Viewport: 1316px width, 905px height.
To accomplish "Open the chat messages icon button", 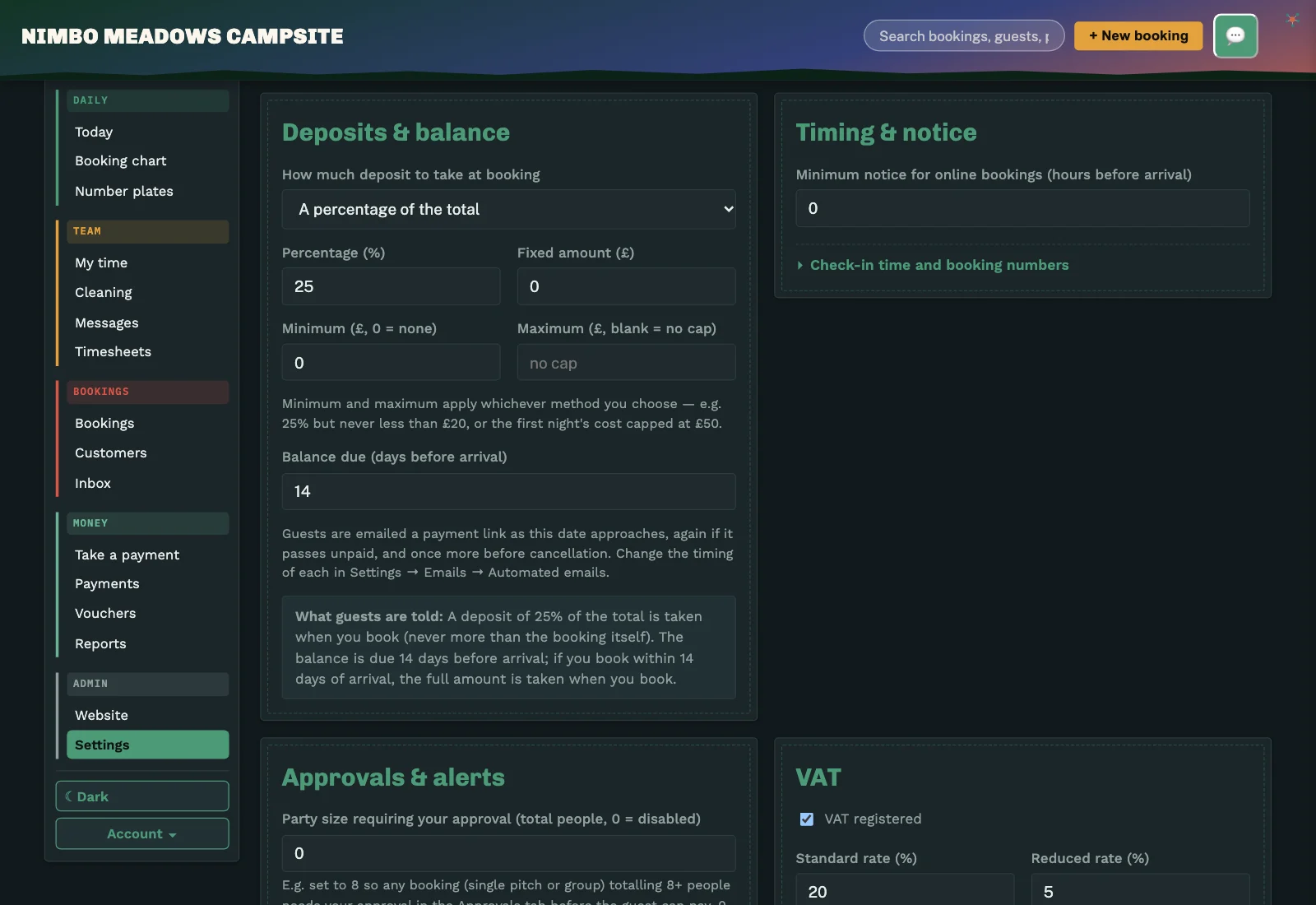I will click(1235, 36).
